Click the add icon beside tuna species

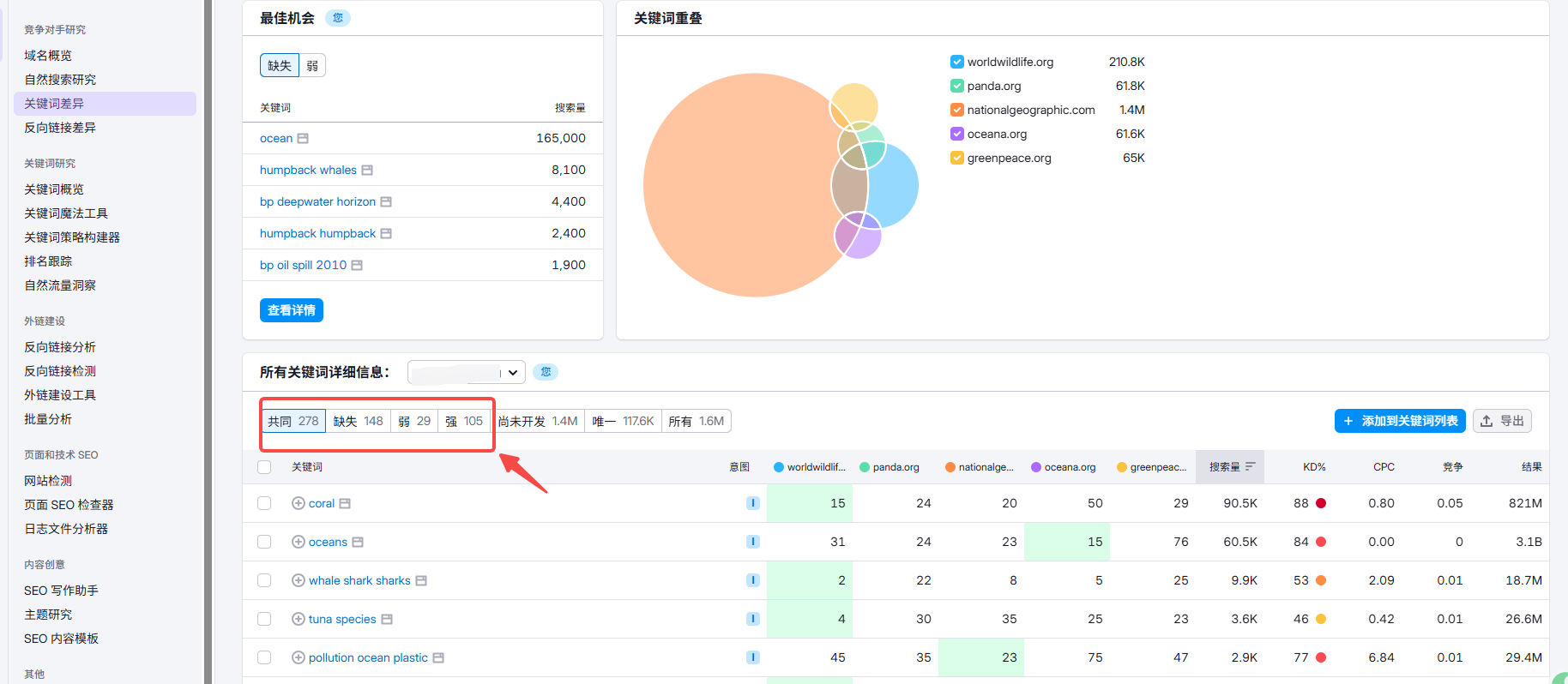(299, 619)
